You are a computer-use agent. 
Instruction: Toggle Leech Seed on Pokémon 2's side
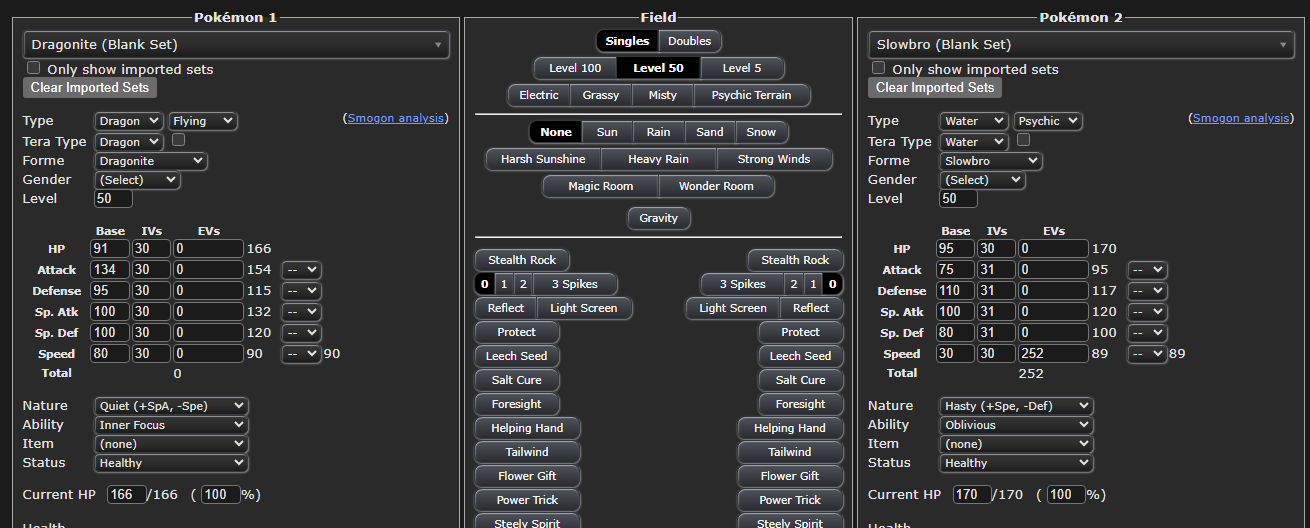[800, 356]
